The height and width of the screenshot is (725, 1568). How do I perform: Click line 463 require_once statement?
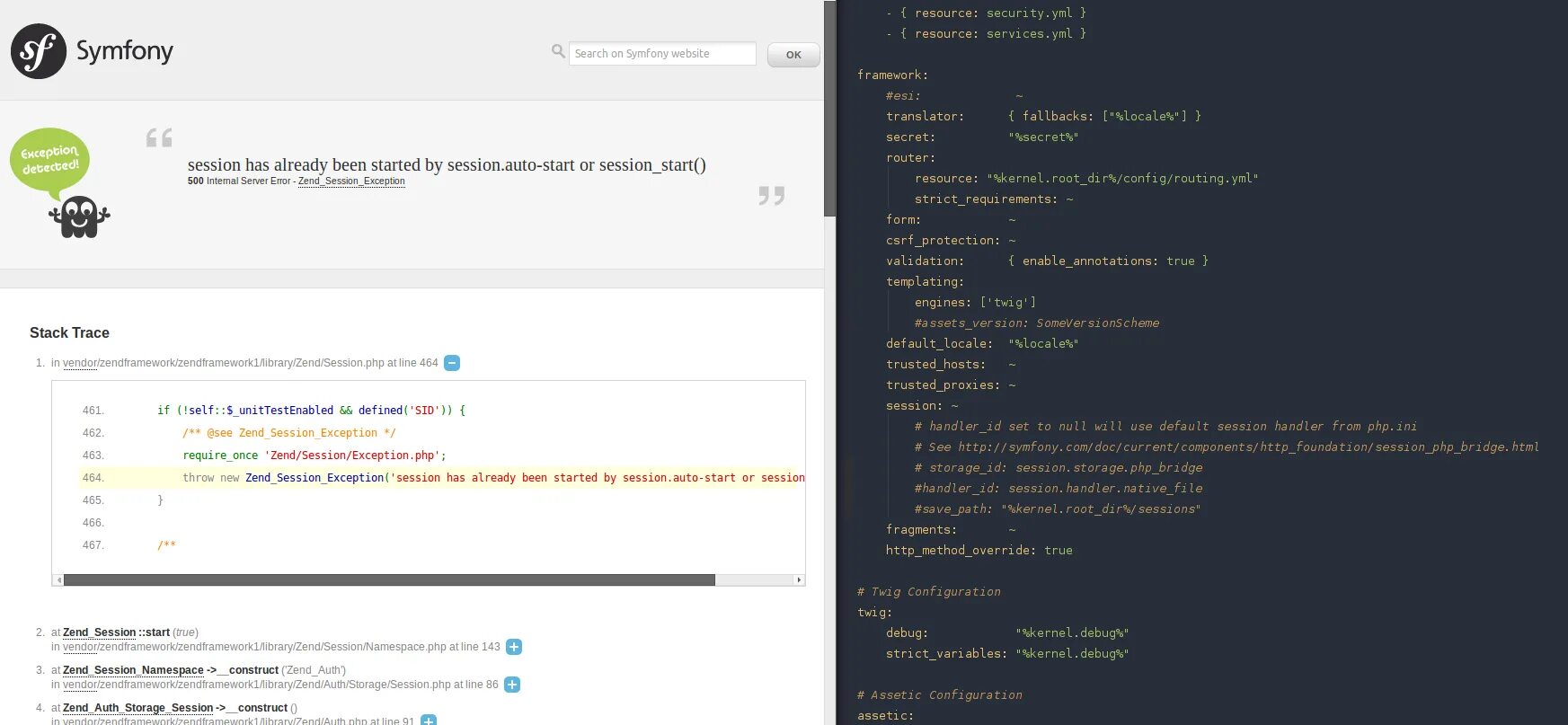pyautogui.click(x=314, y=455)
